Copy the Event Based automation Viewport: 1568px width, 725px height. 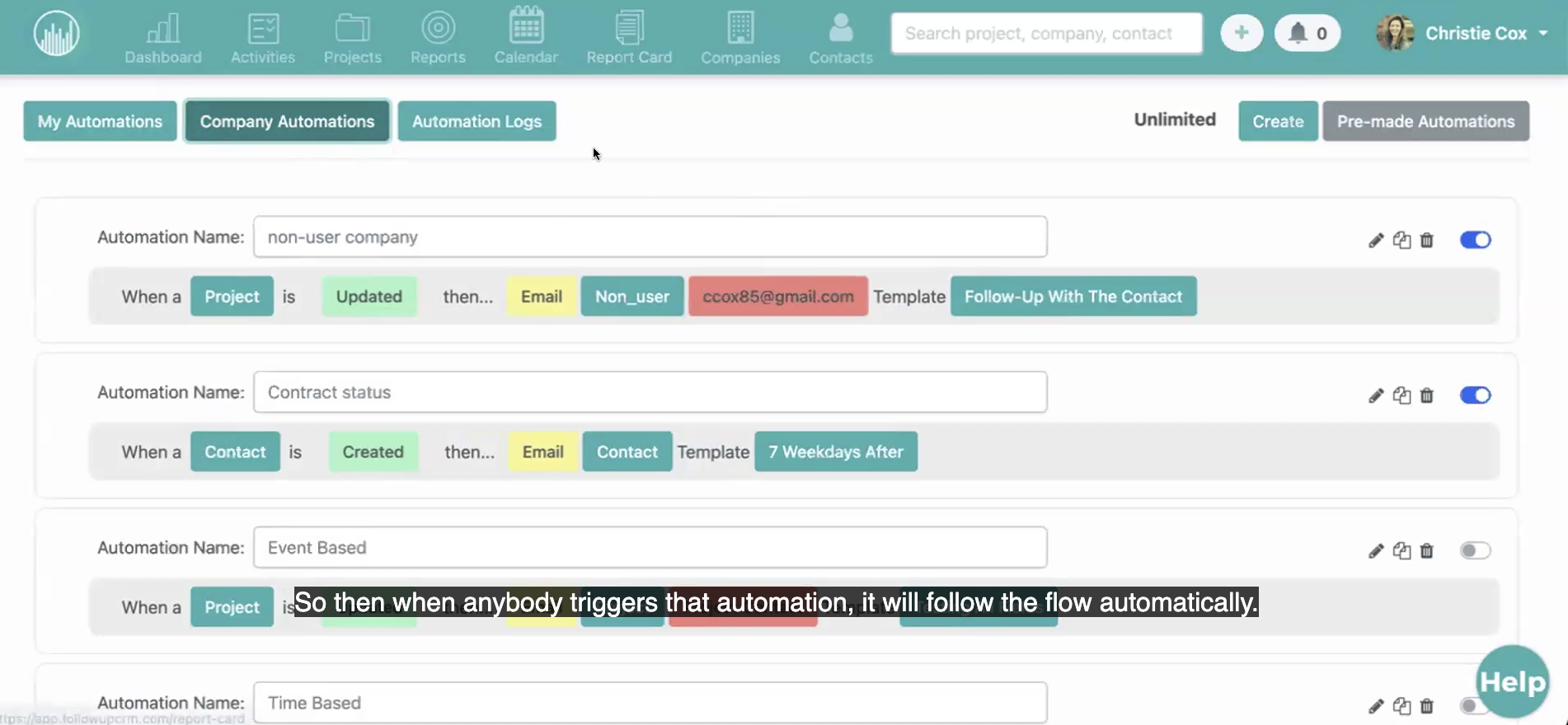coord(1401,550)
